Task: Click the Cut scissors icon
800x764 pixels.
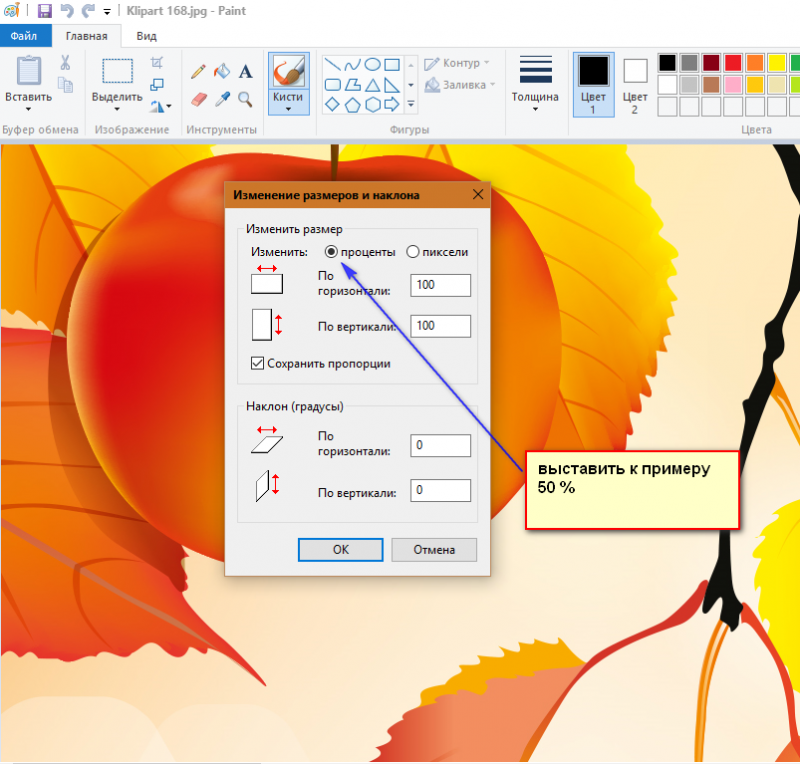Action: point(65,63)
